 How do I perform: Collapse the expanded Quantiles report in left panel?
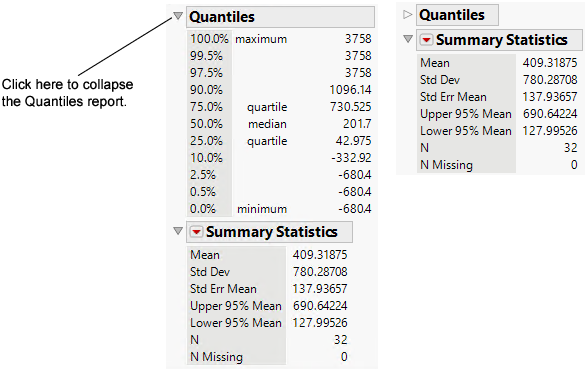[178, 16]
